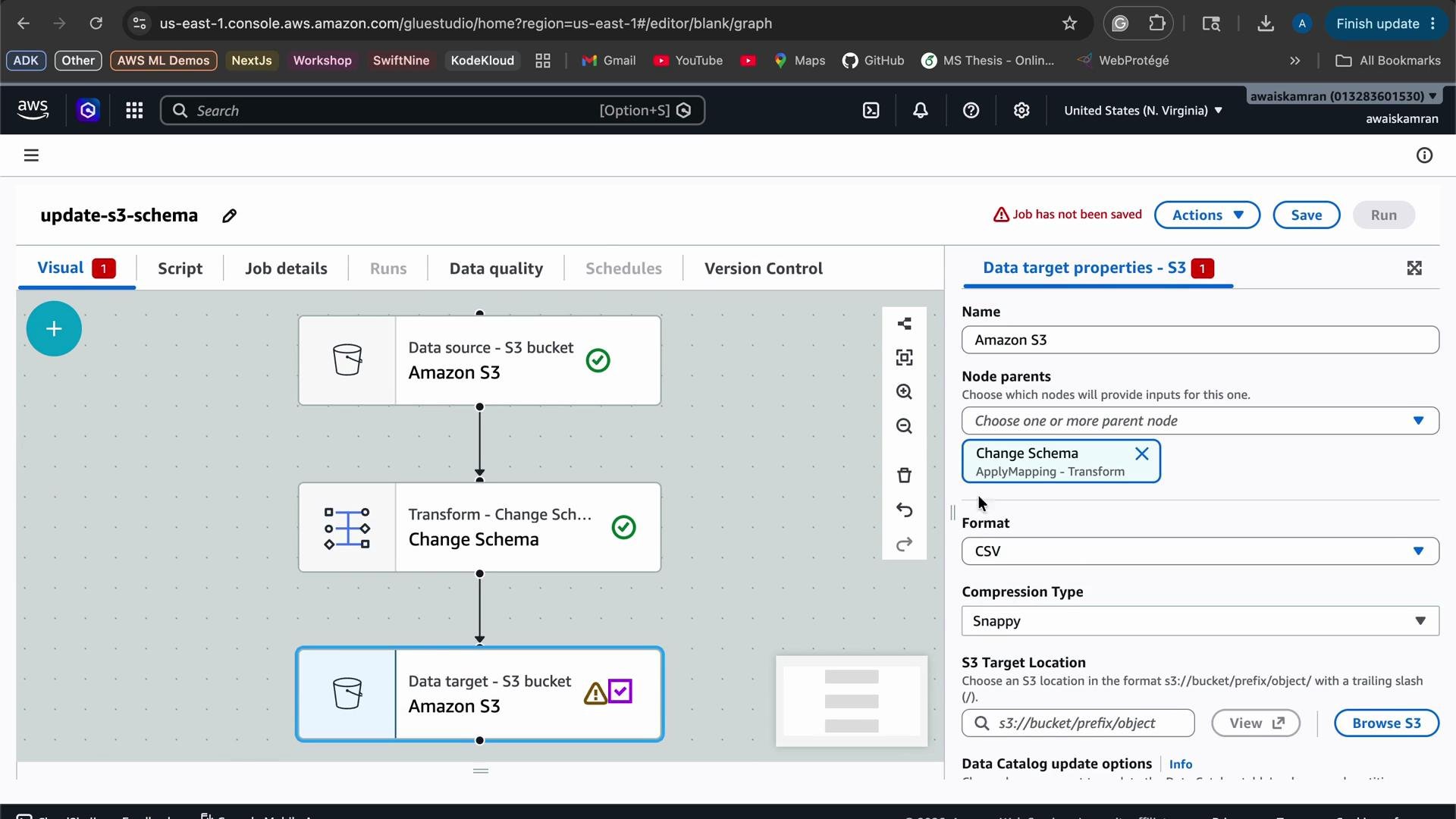The width and height of the screenshot is (1456, 819).
Task: Click fit-to-view icon in canvas toolbar
Action: click(904, 358)
